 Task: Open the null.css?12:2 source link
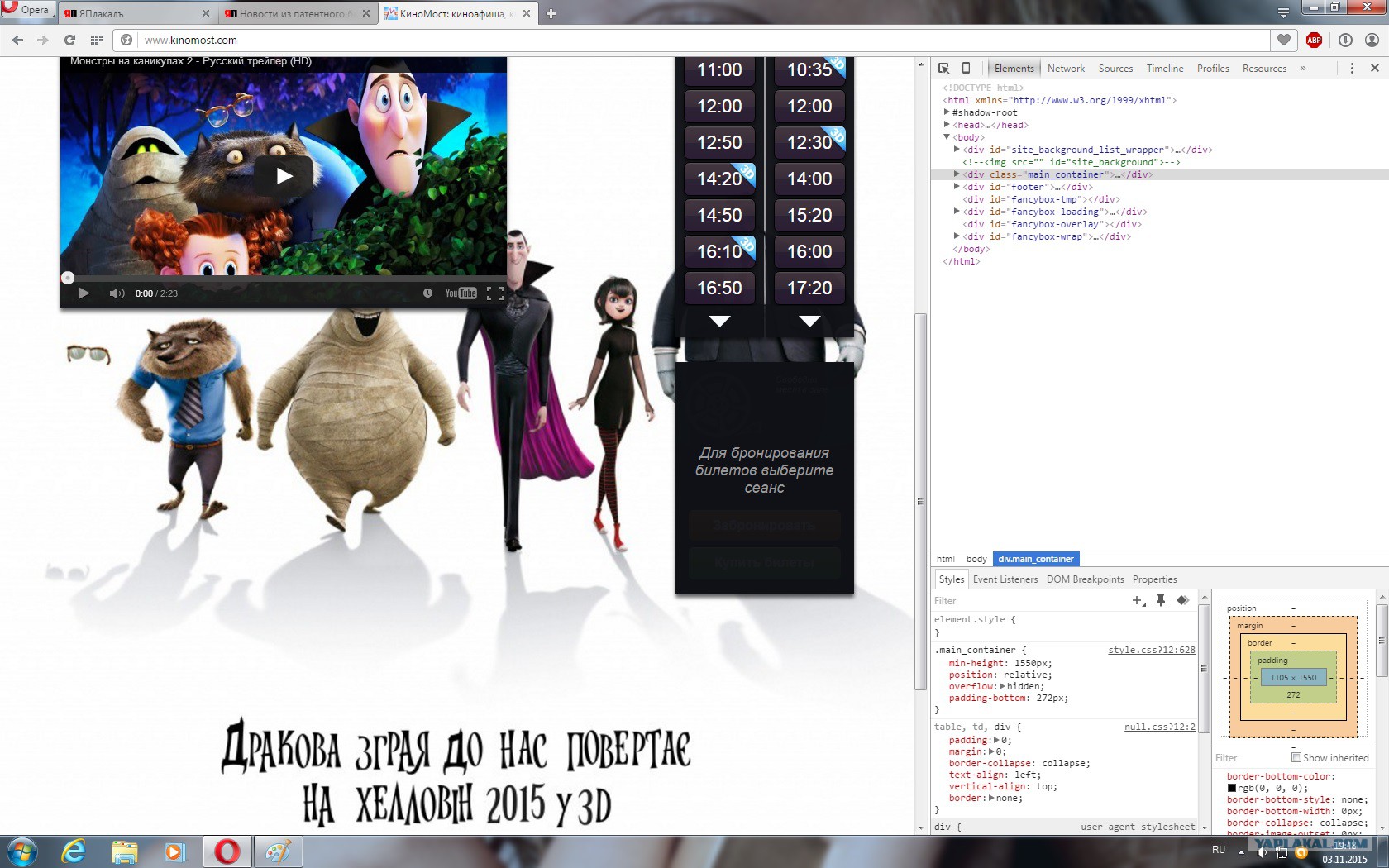1160,727
